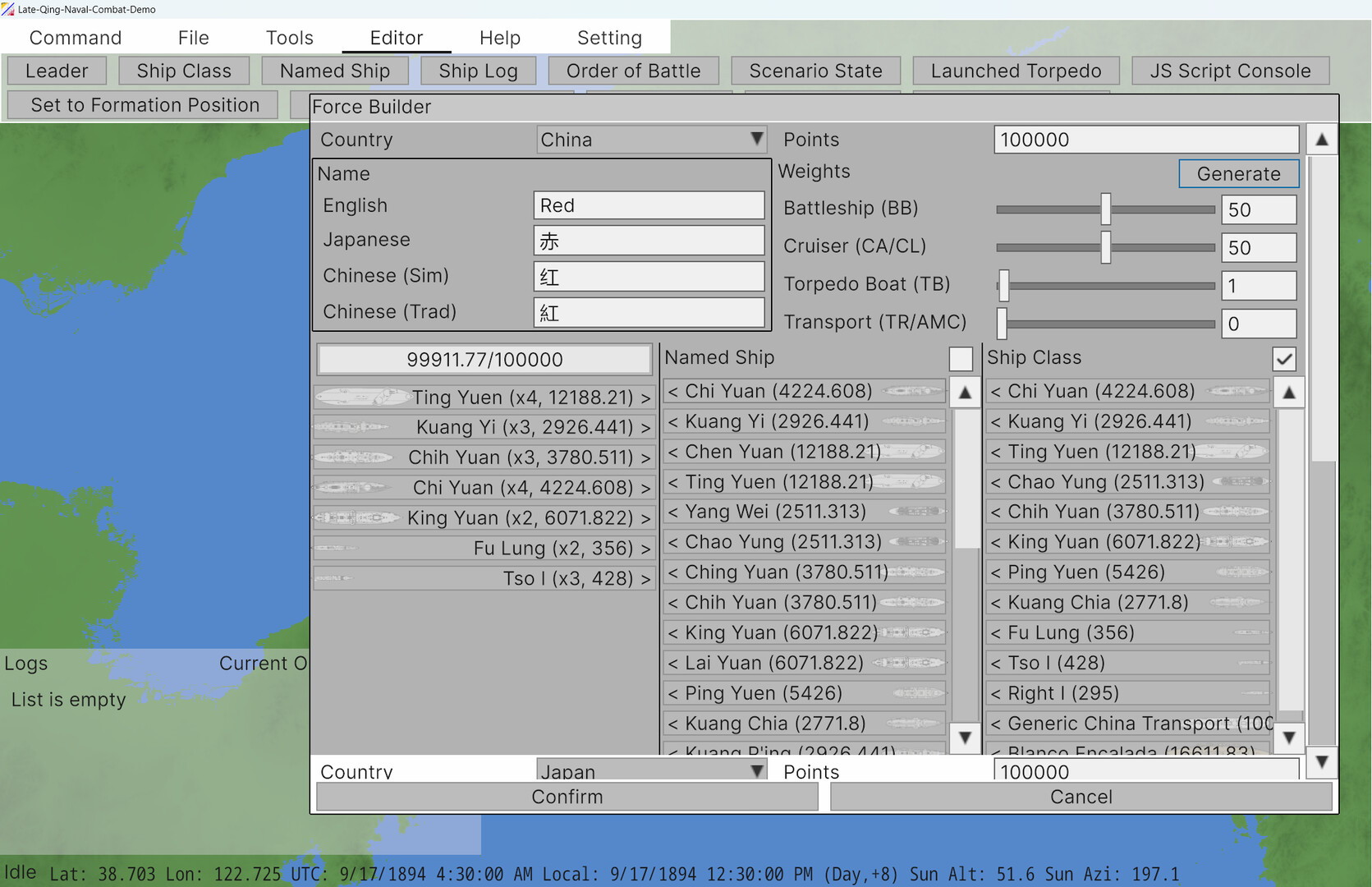Click the Fu Lung ship silhouette in force list
The width and height of the screenshot is (1372, 887).
[x=337, y=548]
